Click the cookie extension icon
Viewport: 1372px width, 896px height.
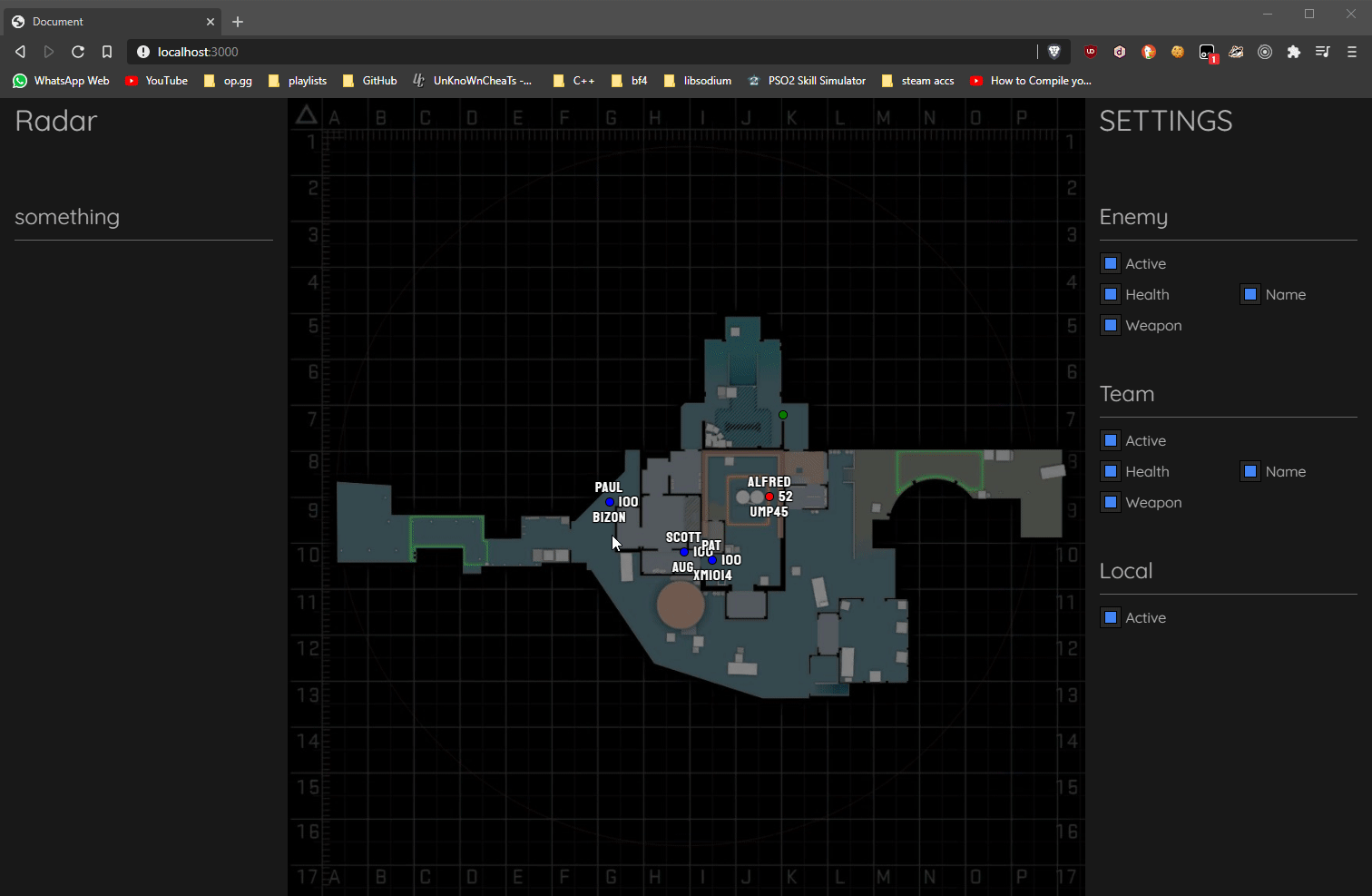click(1178, 52)
